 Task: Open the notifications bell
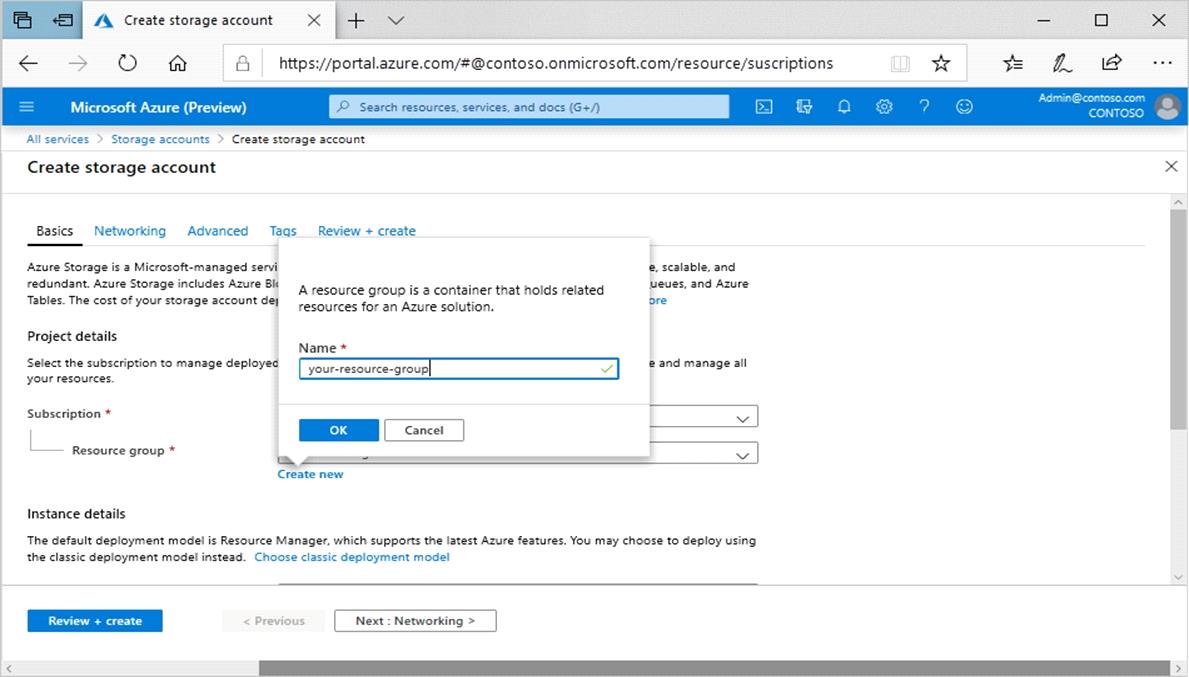(844, 107)
